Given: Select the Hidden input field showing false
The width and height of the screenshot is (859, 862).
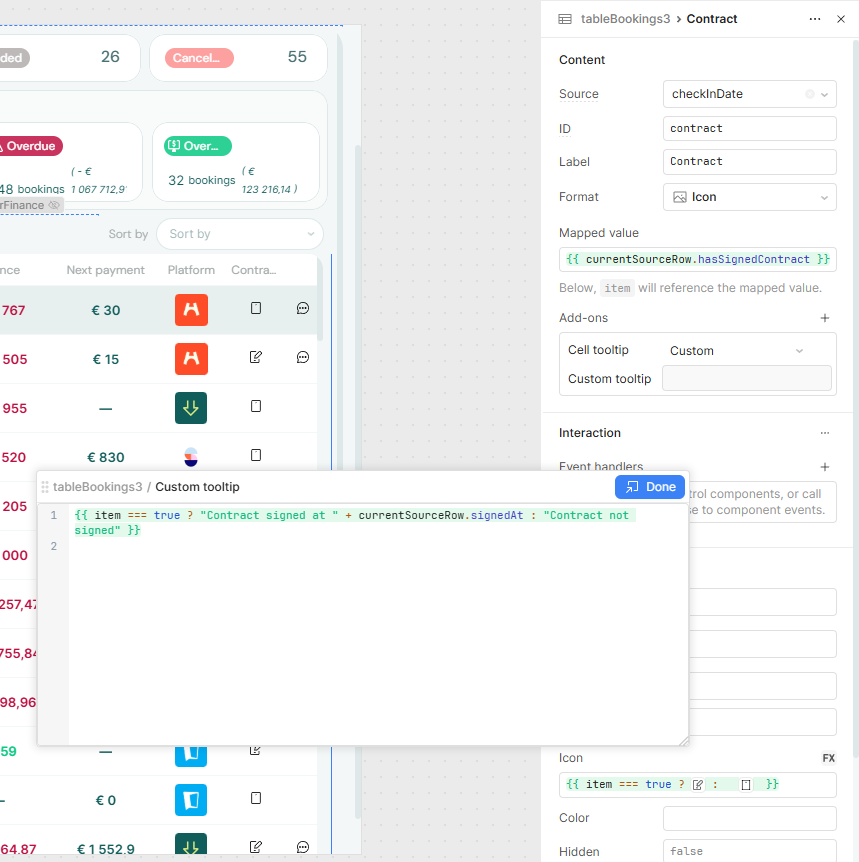Looking at the screenshot, I should pos(749,851).
